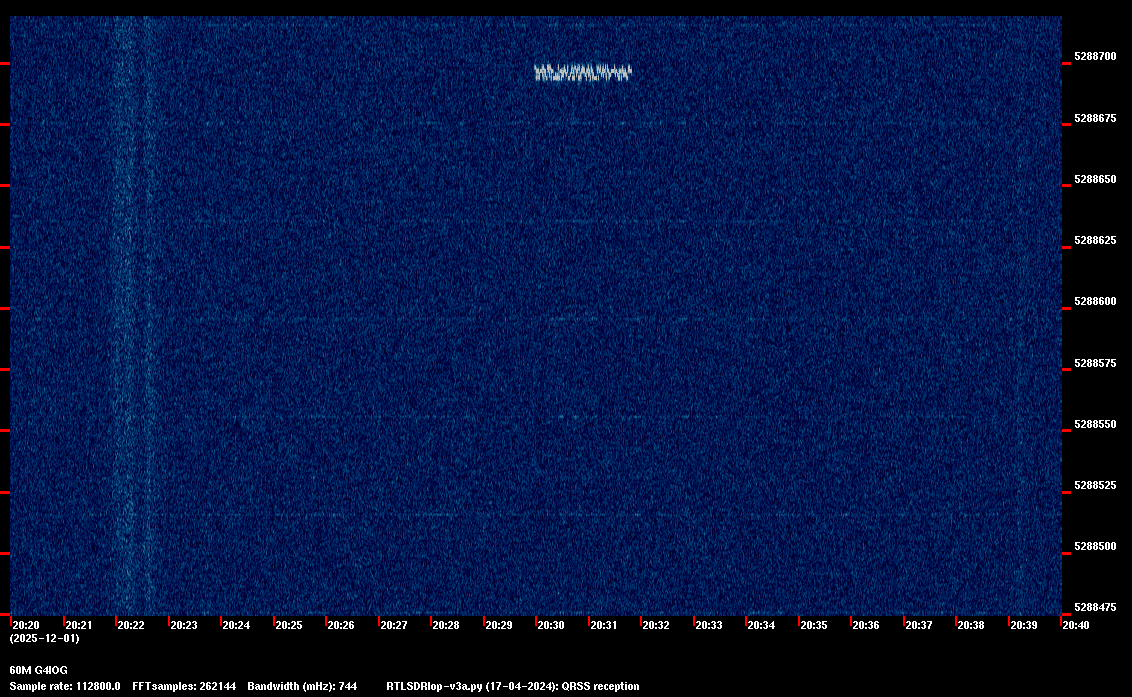Select the 20:33 time label
1132x697 pixels.
click(708, 625)
